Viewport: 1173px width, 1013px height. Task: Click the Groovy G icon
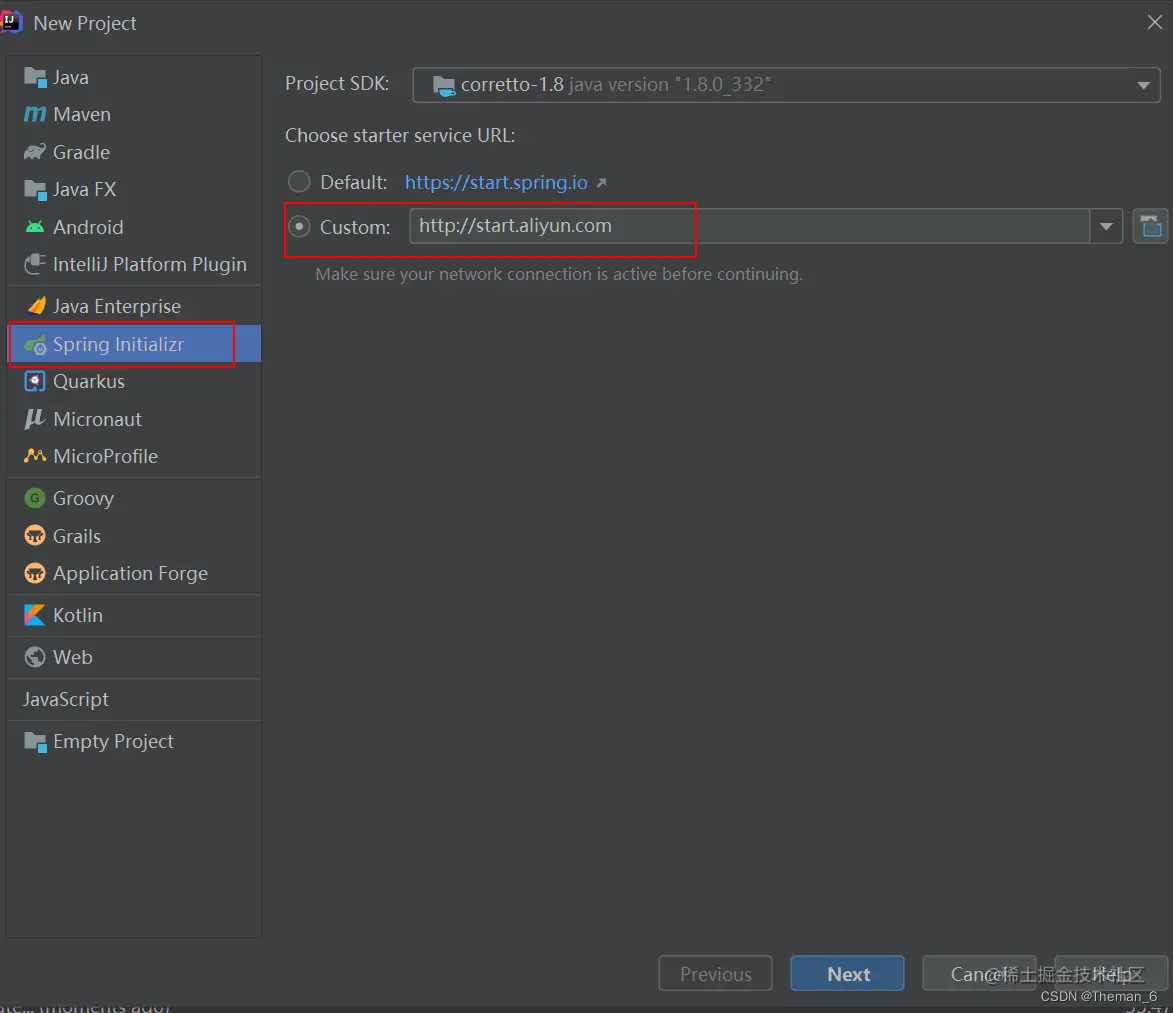coord(35,498)
